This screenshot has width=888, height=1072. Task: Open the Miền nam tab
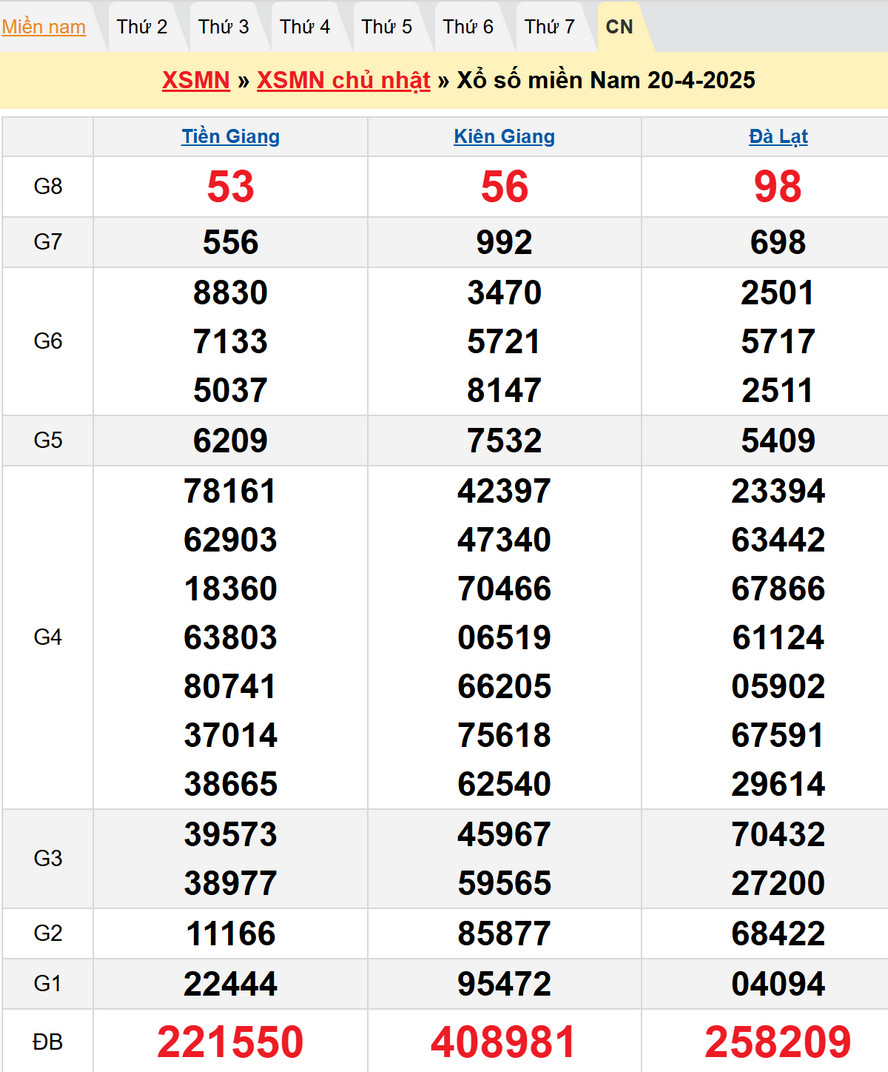pos(43,27)
